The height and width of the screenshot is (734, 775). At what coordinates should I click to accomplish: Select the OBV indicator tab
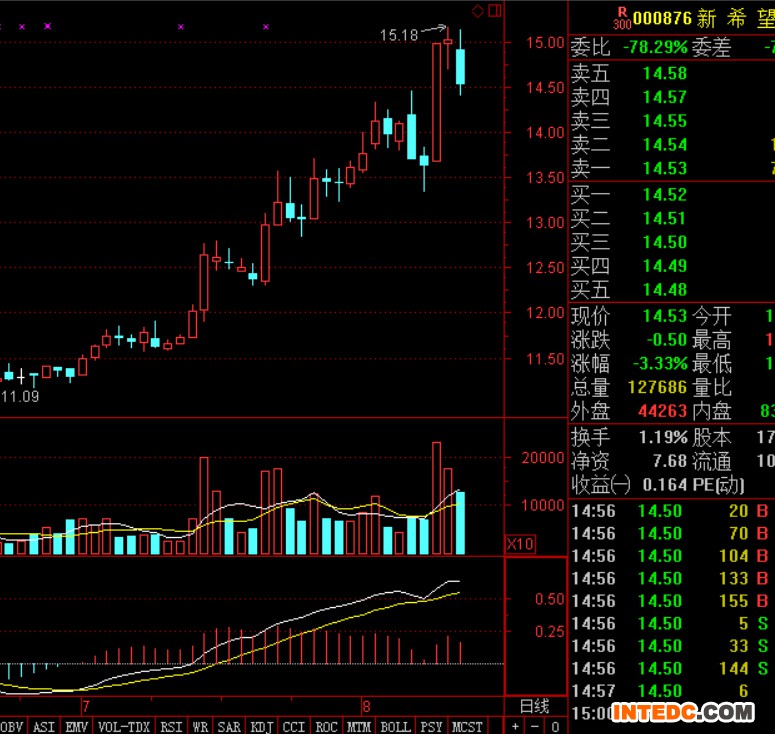(x=12, y=726)
